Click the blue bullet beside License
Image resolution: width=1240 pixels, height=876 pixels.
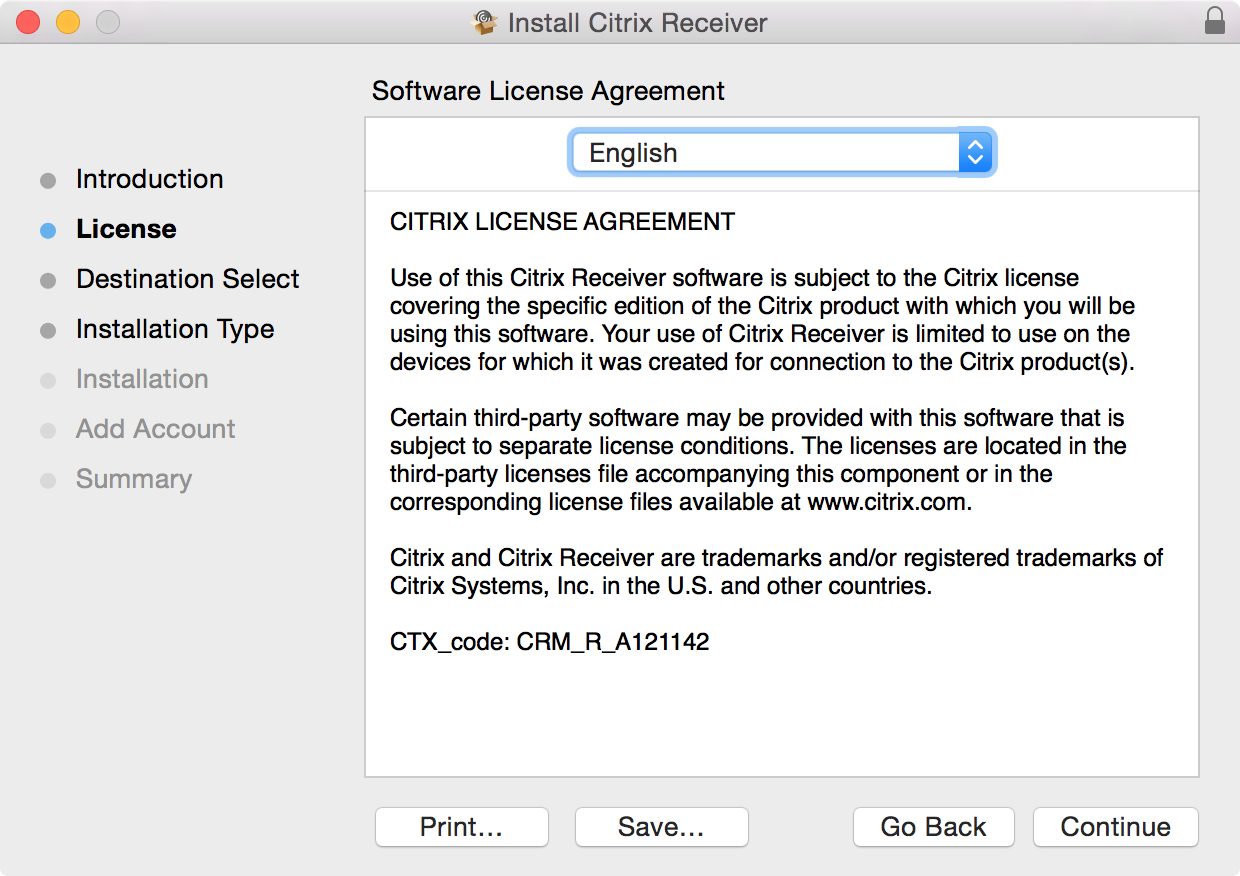point(48,230)
